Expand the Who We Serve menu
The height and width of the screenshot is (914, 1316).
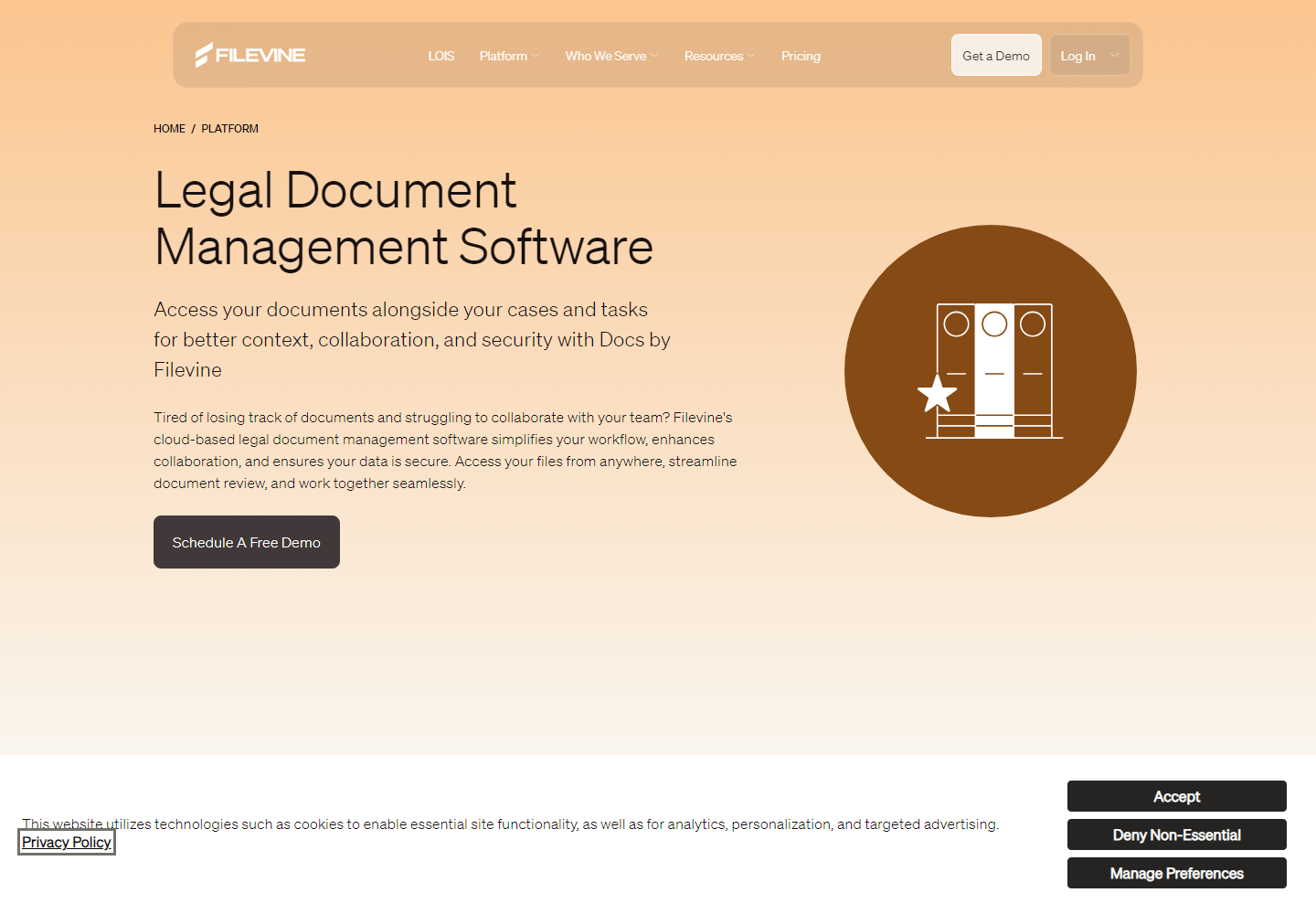[x=611, y=56]
